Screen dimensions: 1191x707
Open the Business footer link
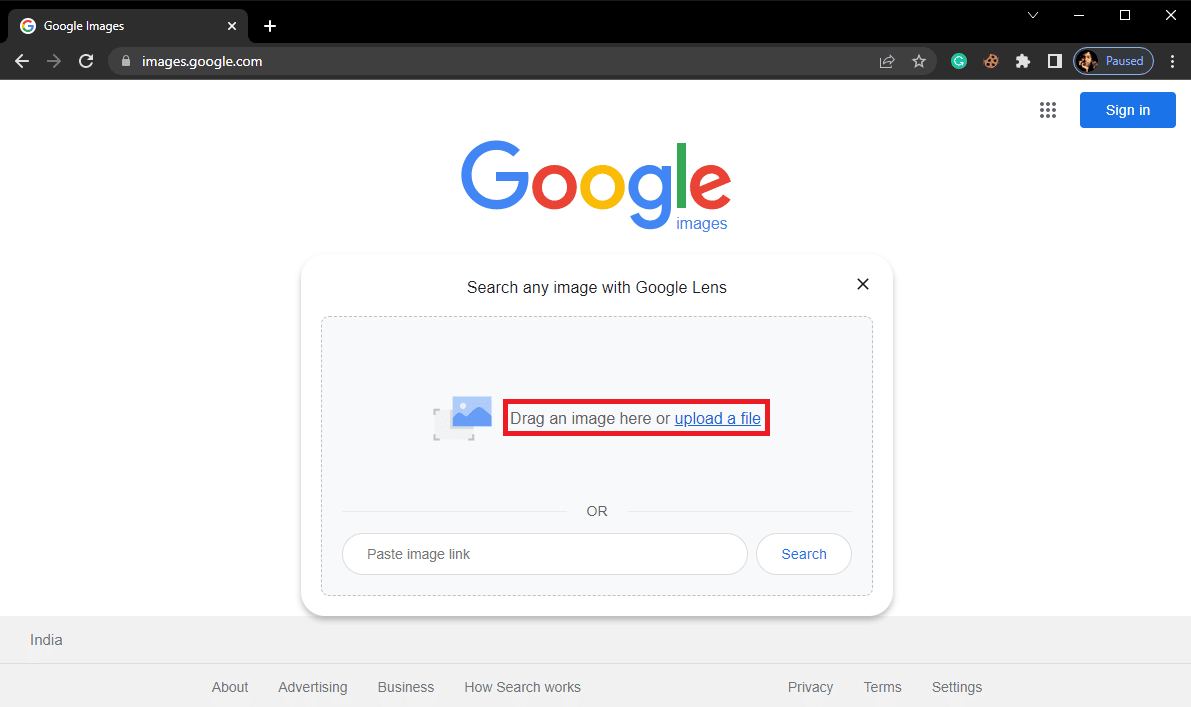click(406, 687)
